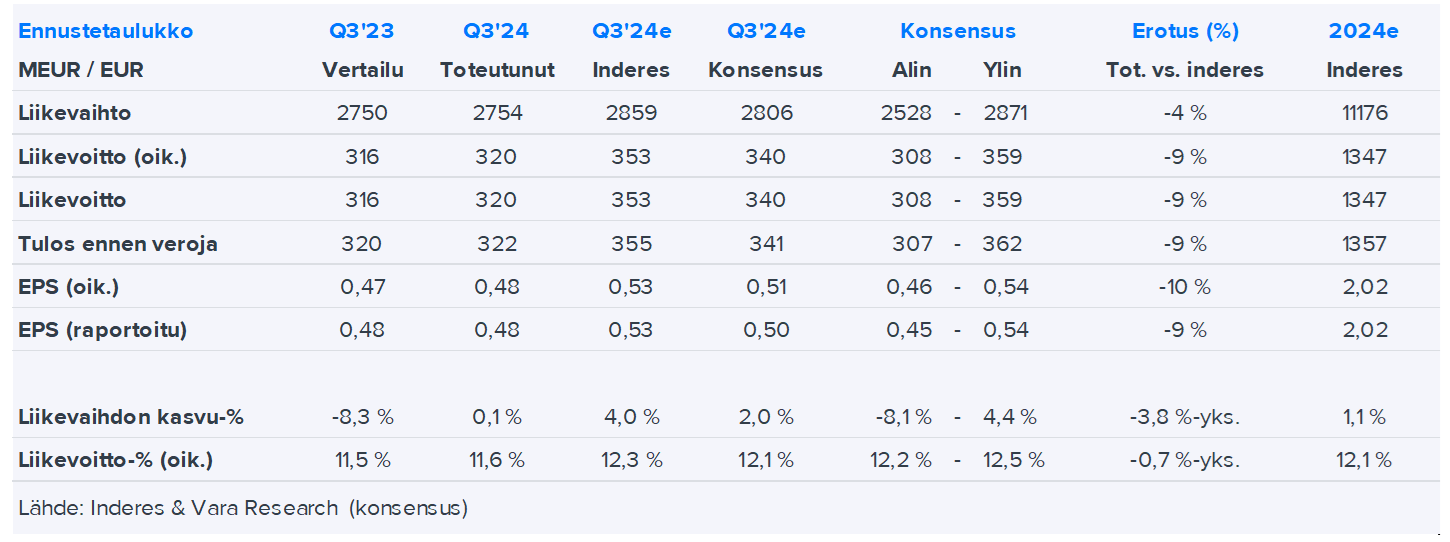Screen dimensions: 1450x542
Task: Select the Liikevaihto row label
Action: point(74,113)
